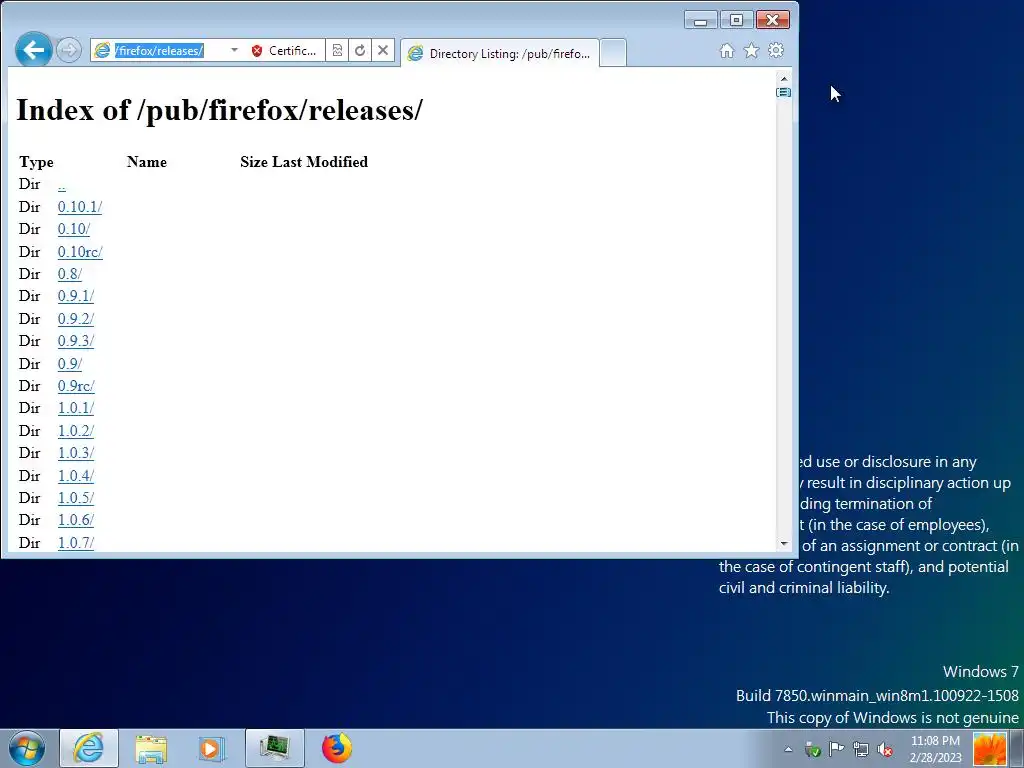Open the 0.9/ directory link

69,364
